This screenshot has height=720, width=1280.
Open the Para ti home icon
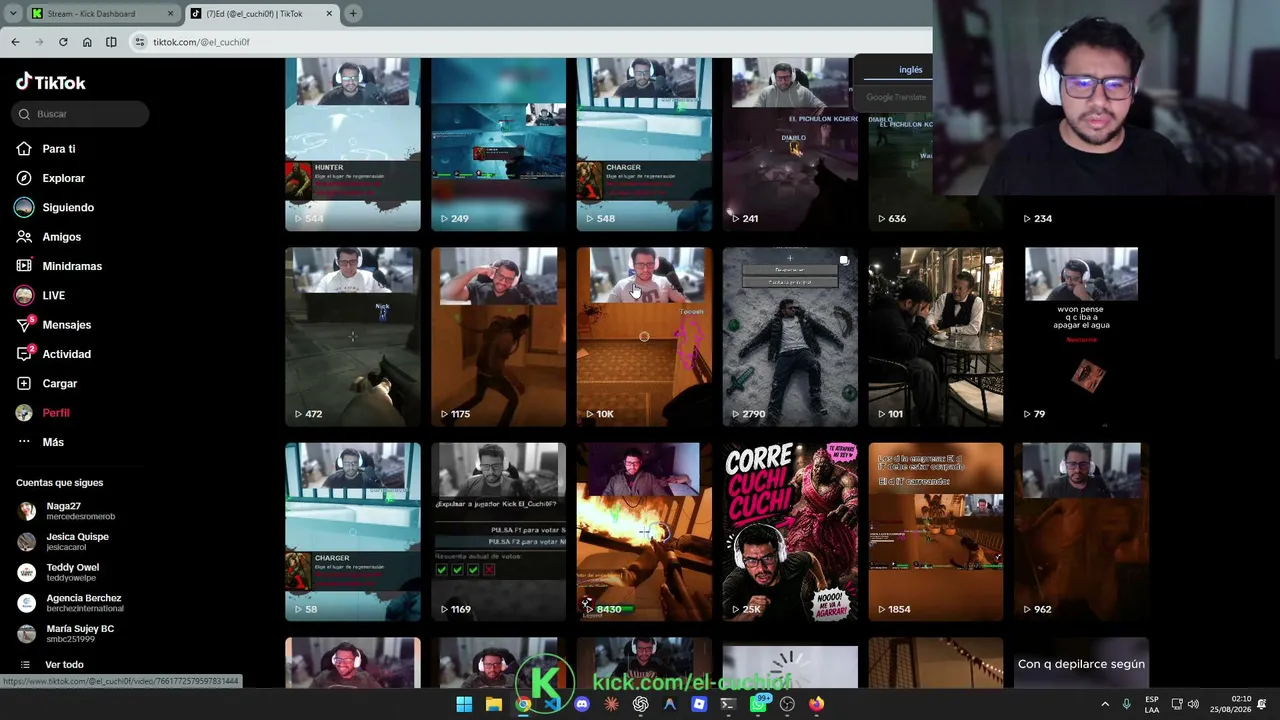(x=24, y=149)
